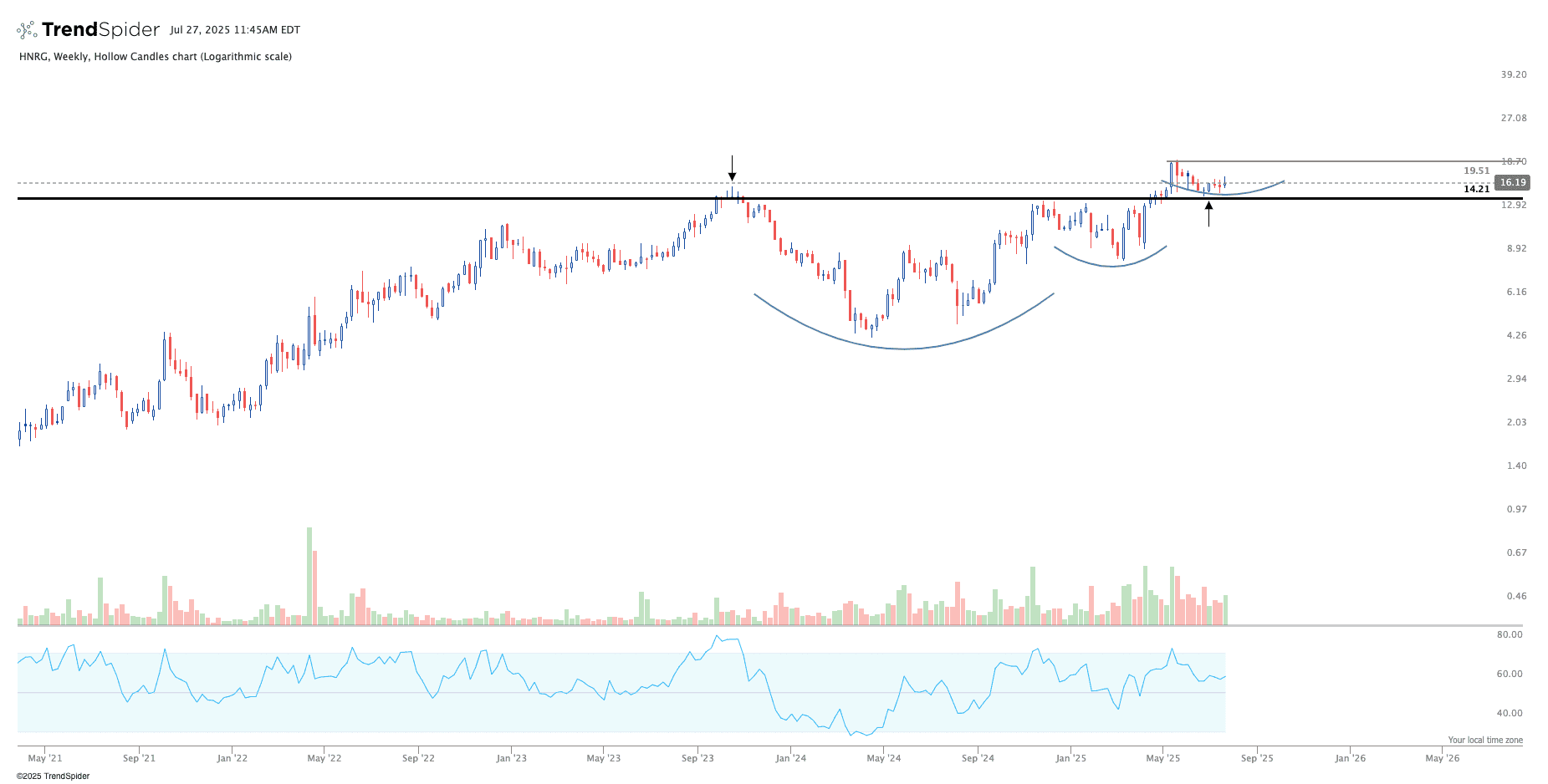The height and width of the screenshot is (784, 1548).
Task: Select the 16.19 current price tag
Action: [1512, 182]
